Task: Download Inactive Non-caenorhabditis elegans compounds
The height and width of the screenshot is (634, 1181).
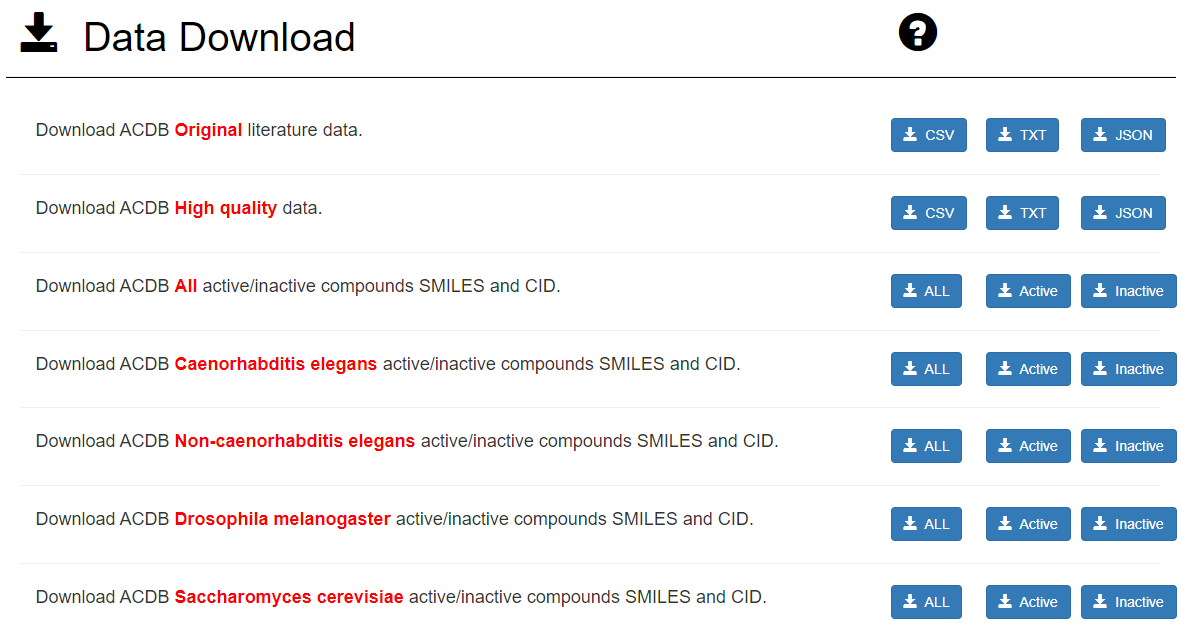Action: point(1128,446)
